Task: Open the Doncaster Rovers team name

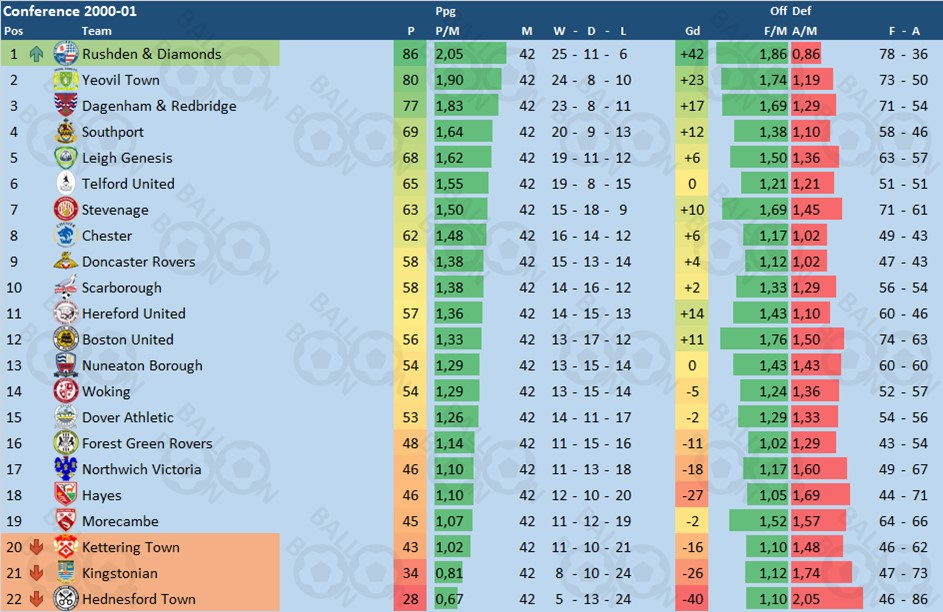Action: (x=138, y=262)
